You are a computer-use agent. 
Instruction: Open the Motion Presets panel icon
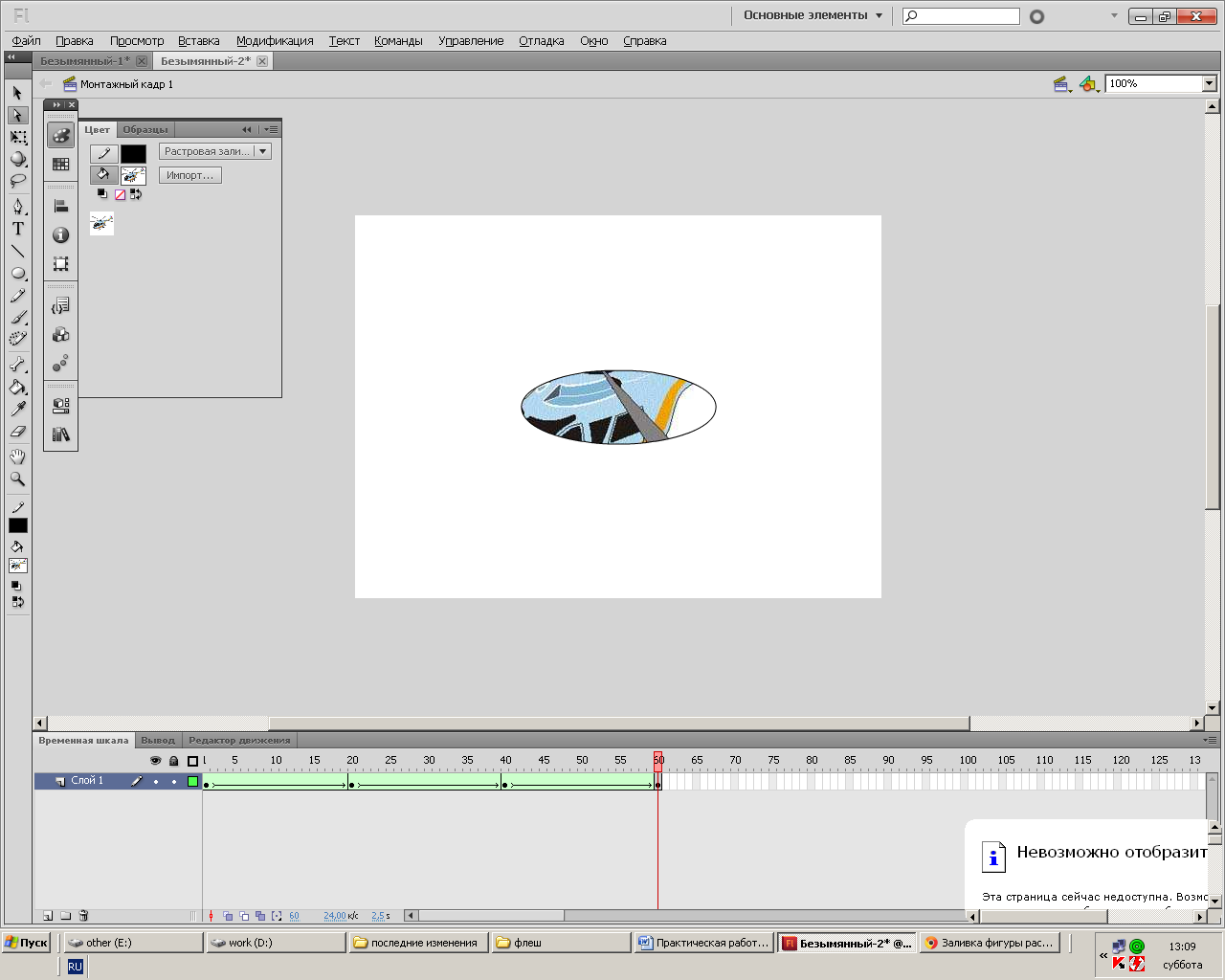(x=60, y=363)
